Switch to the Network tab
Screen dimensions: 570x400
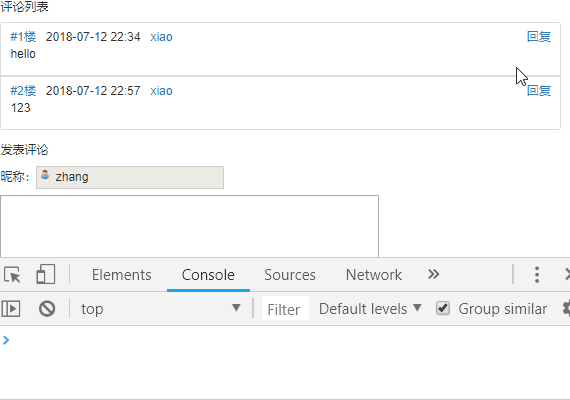point(374,275)
